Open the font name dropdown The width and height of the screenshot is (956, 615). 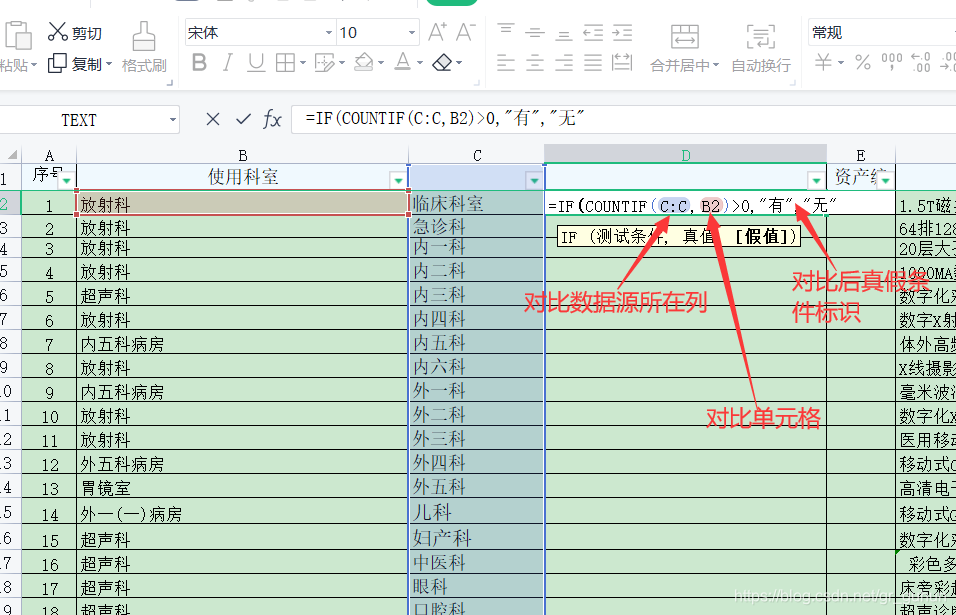[330, 31]
